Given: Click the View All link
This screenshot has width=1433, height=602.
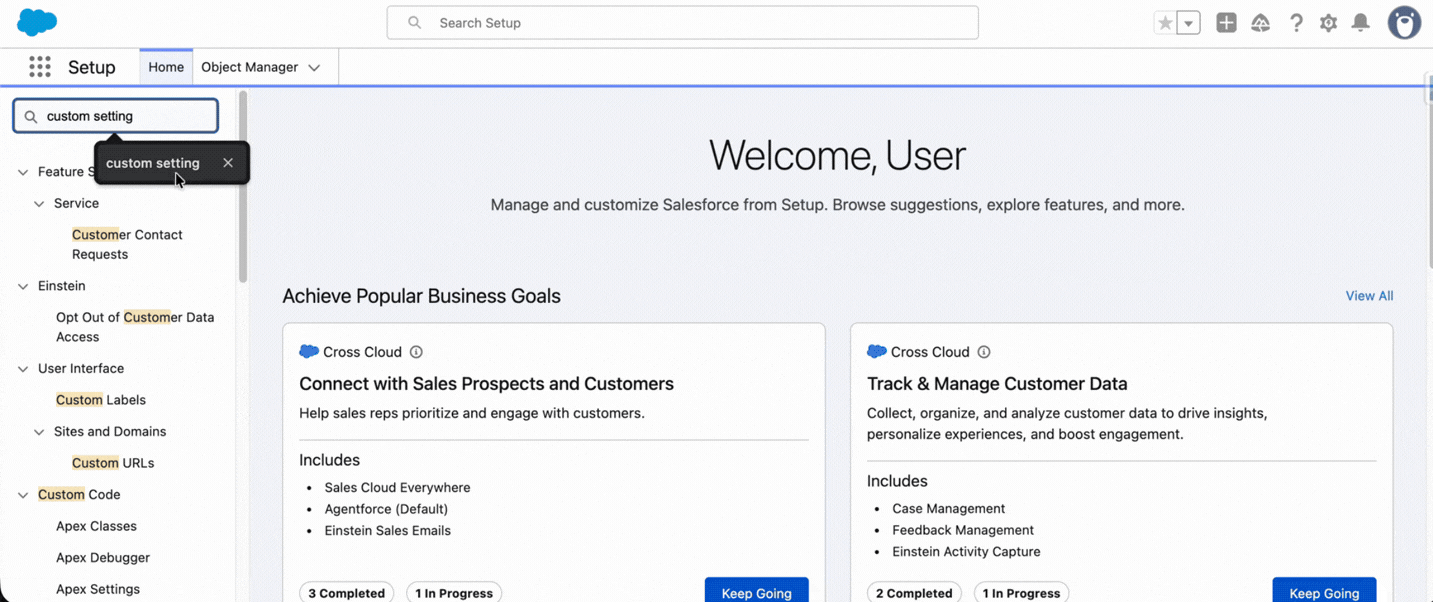Looking at the screenshot, I should 1369,296.
